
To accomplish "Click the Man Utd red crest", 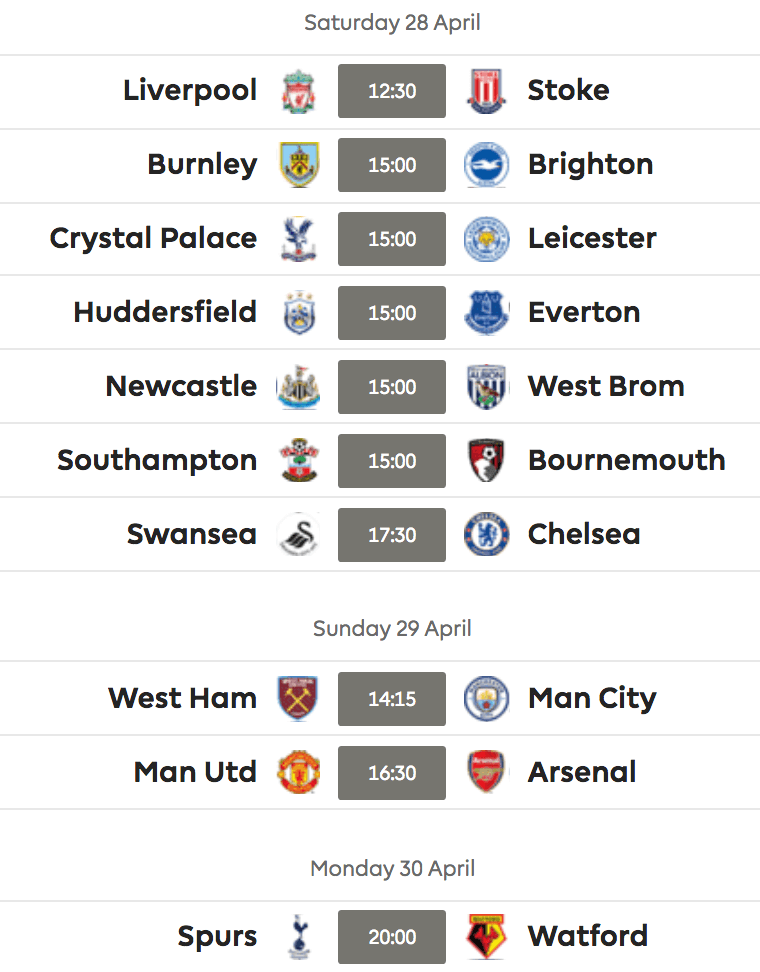I will tap(299, 772).
